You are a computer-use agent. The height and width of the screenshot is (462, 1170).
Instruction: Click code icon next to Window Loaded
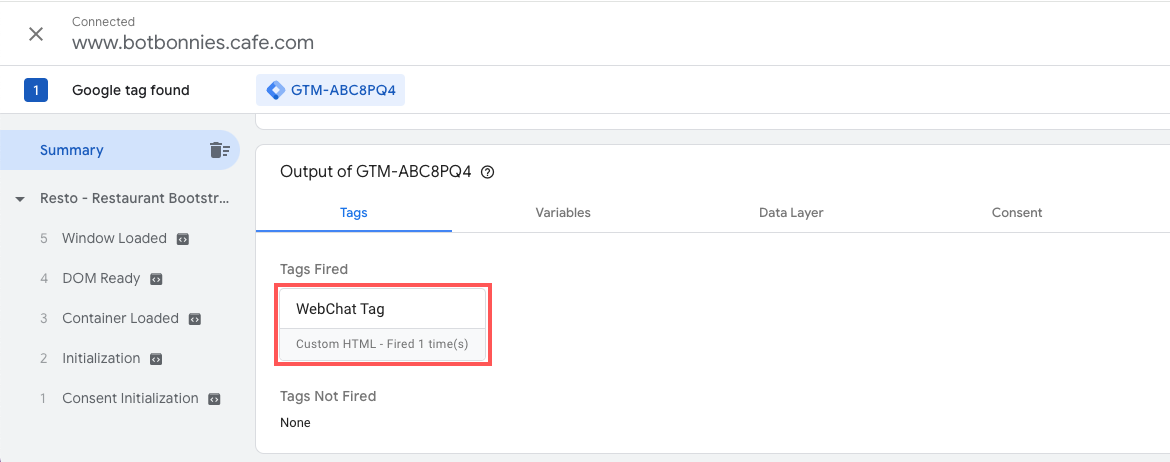(x=183, y=239)
